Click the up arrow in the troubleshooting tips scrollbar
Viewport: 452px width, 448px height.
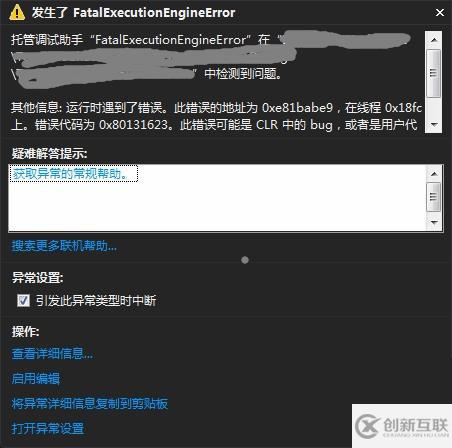434,174
